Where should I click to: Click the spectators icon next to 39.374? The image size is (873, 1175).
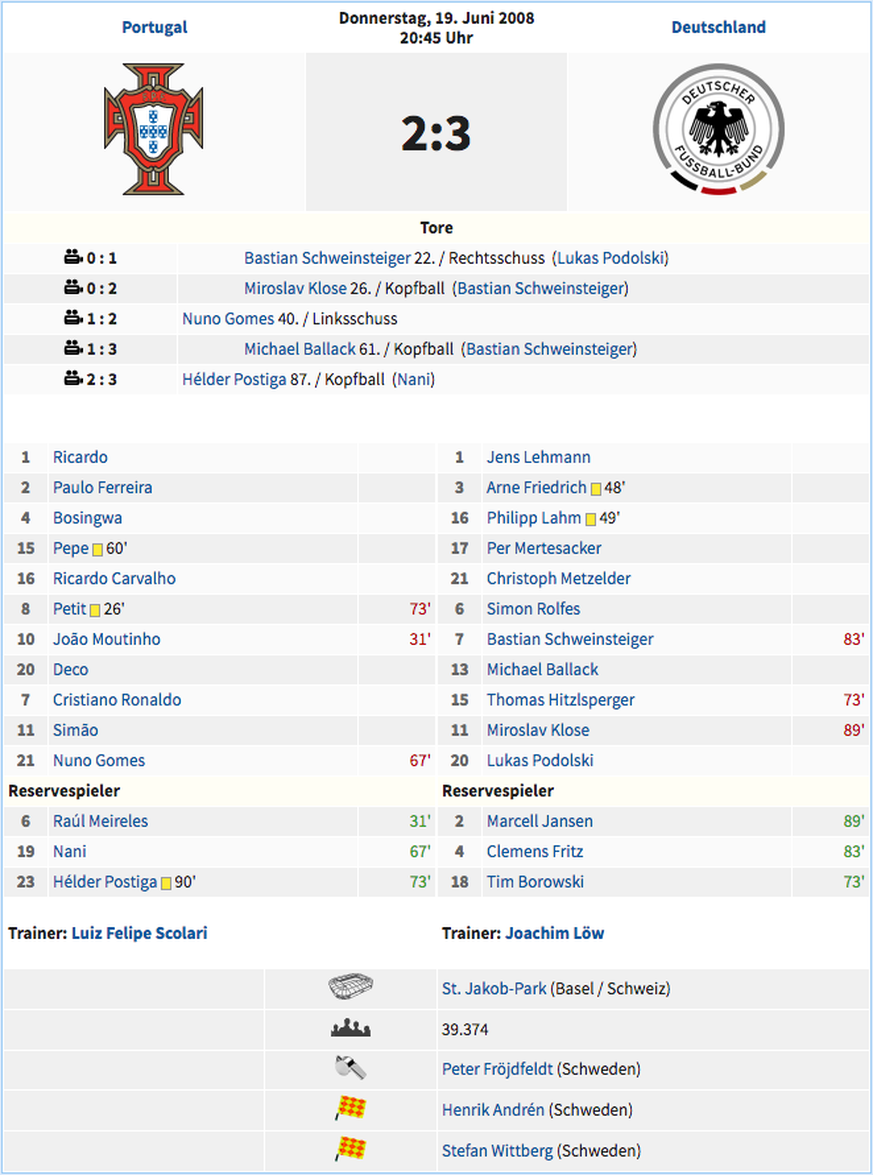coord(351,1029)
